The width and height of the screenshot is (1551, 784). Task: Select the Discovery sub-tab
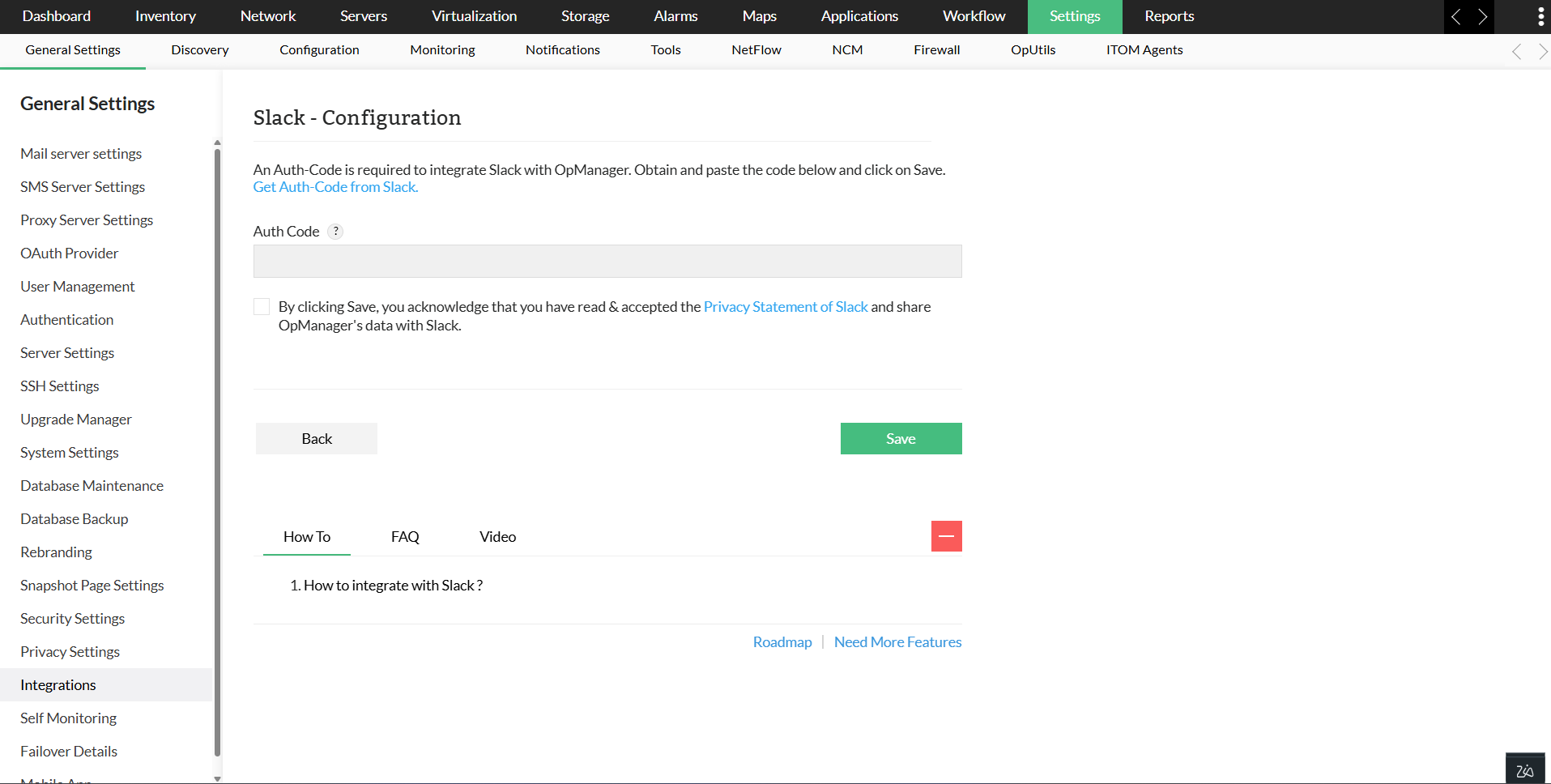point(200,50)
